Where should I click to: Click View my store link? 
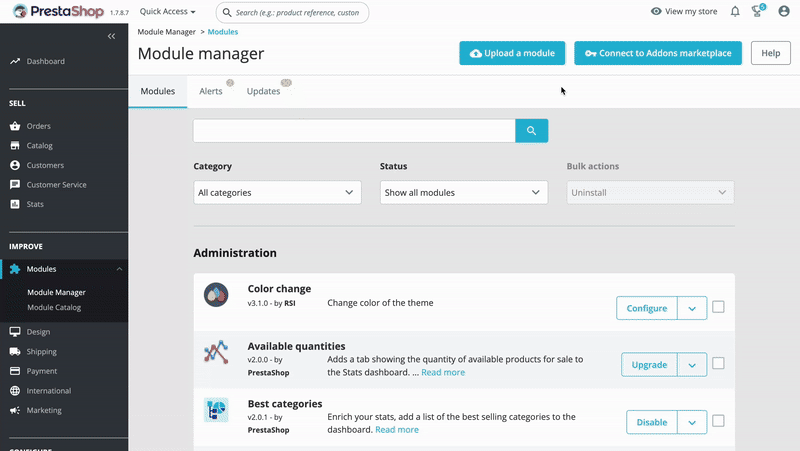pos(684,11)
